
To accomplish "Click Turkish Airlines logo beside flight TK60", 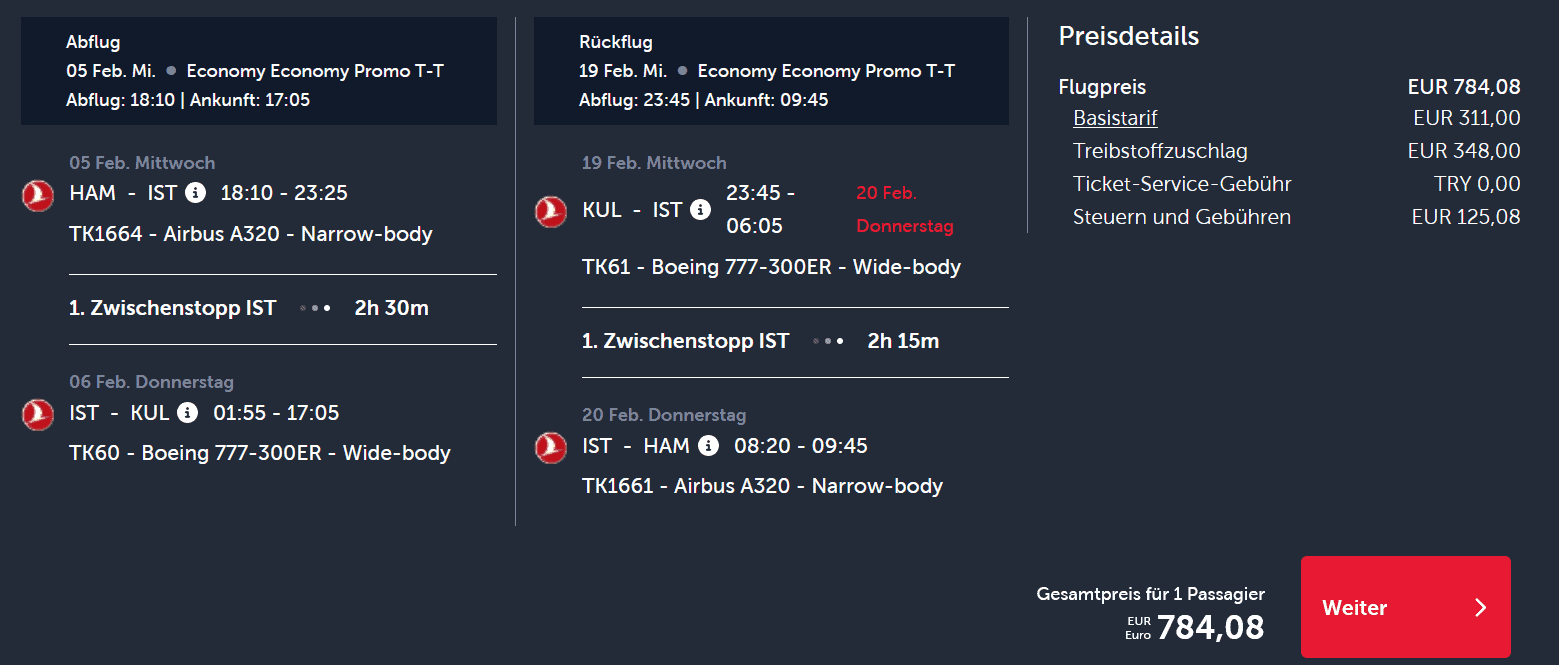I will click(38, 415).
